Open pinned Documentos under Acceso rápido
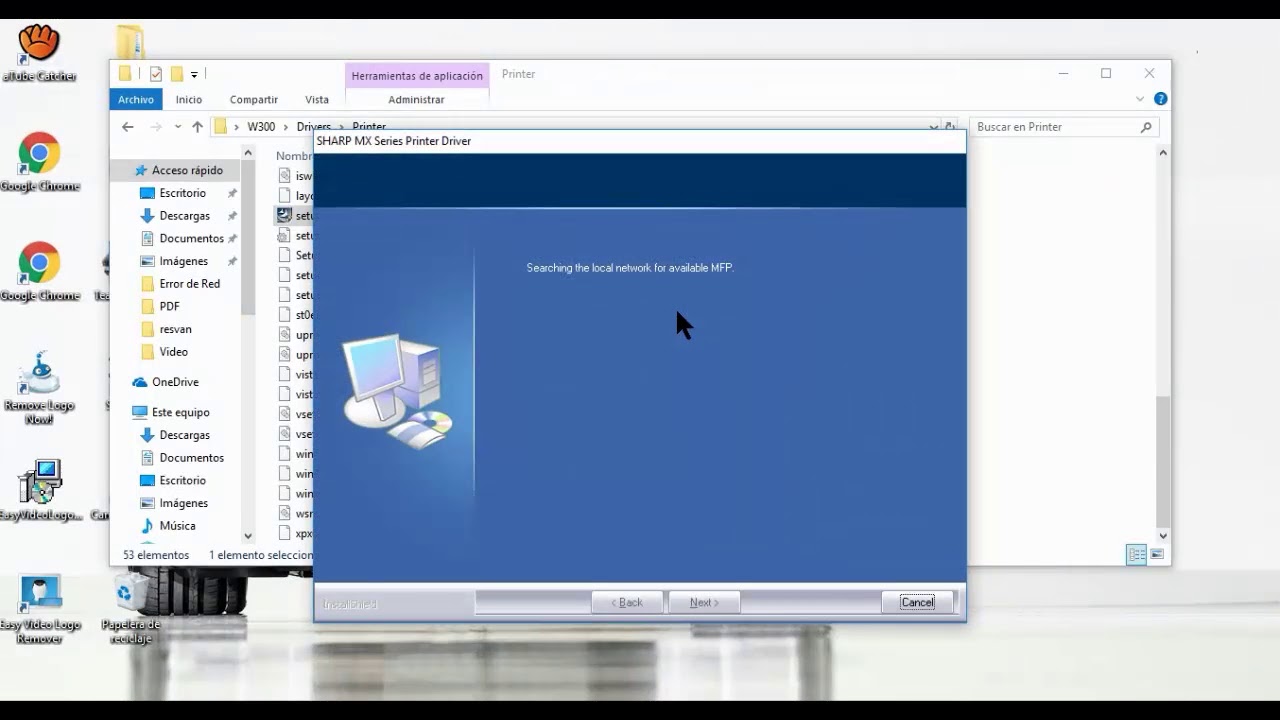The width and height of the screenshot is (1280, 720). [191, 238]
